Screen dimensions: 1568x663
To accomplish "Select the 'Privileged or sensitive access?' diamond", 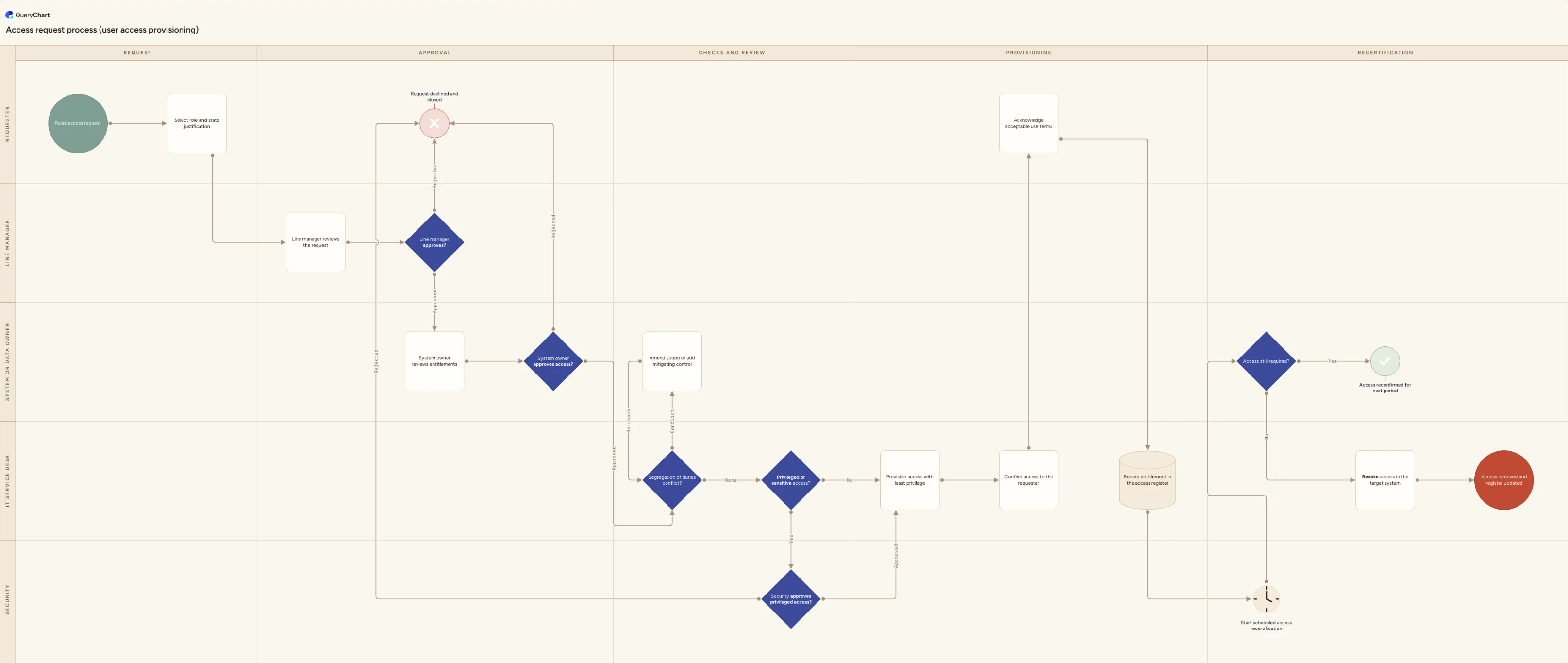I will (791, 480).
